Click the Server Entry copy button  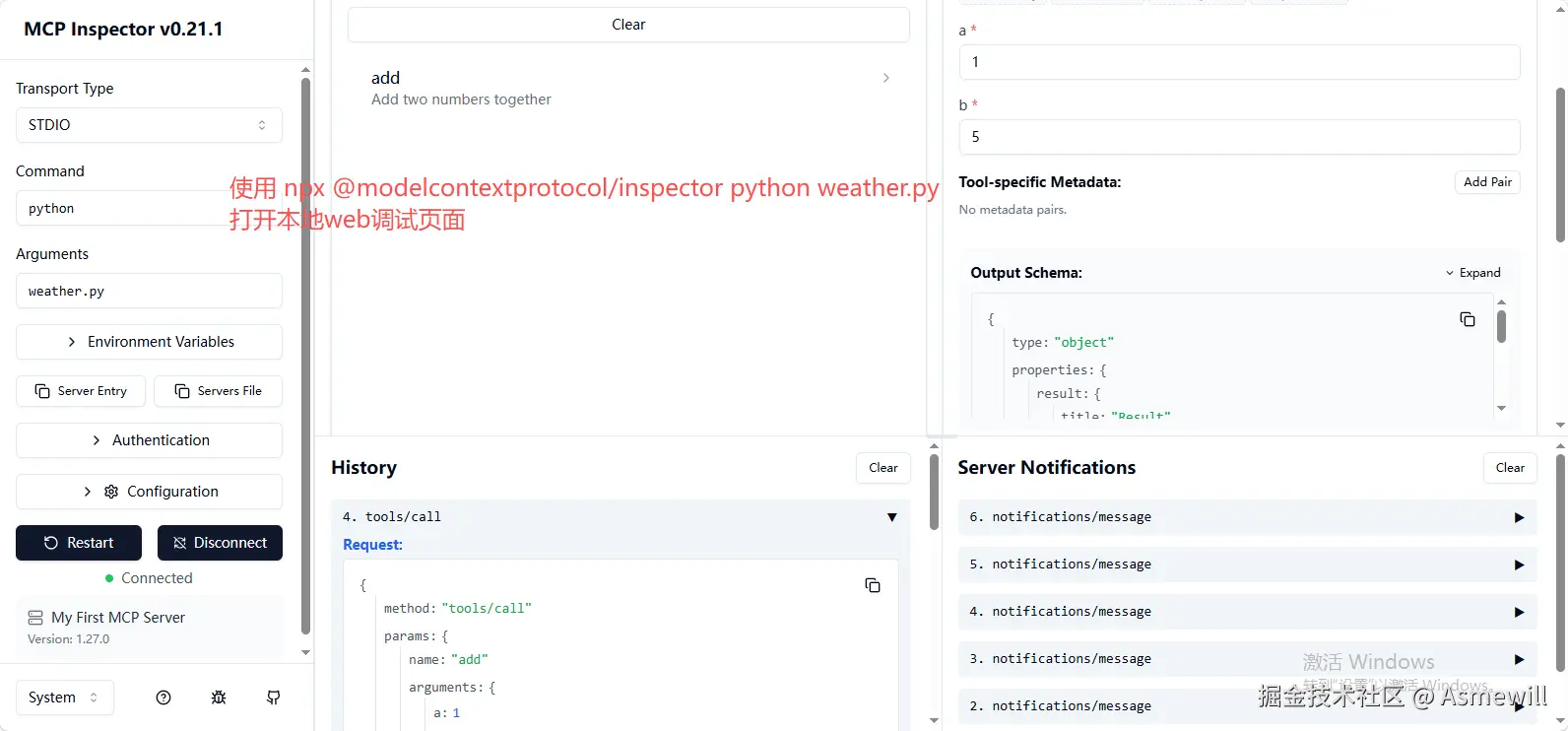(81, 391)
